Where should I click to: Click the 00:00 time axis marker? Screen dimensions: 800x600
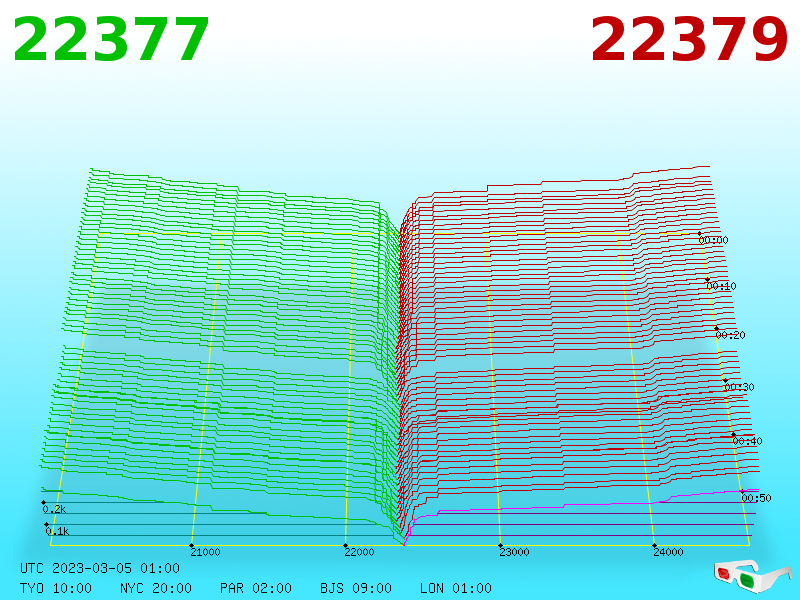713,240
